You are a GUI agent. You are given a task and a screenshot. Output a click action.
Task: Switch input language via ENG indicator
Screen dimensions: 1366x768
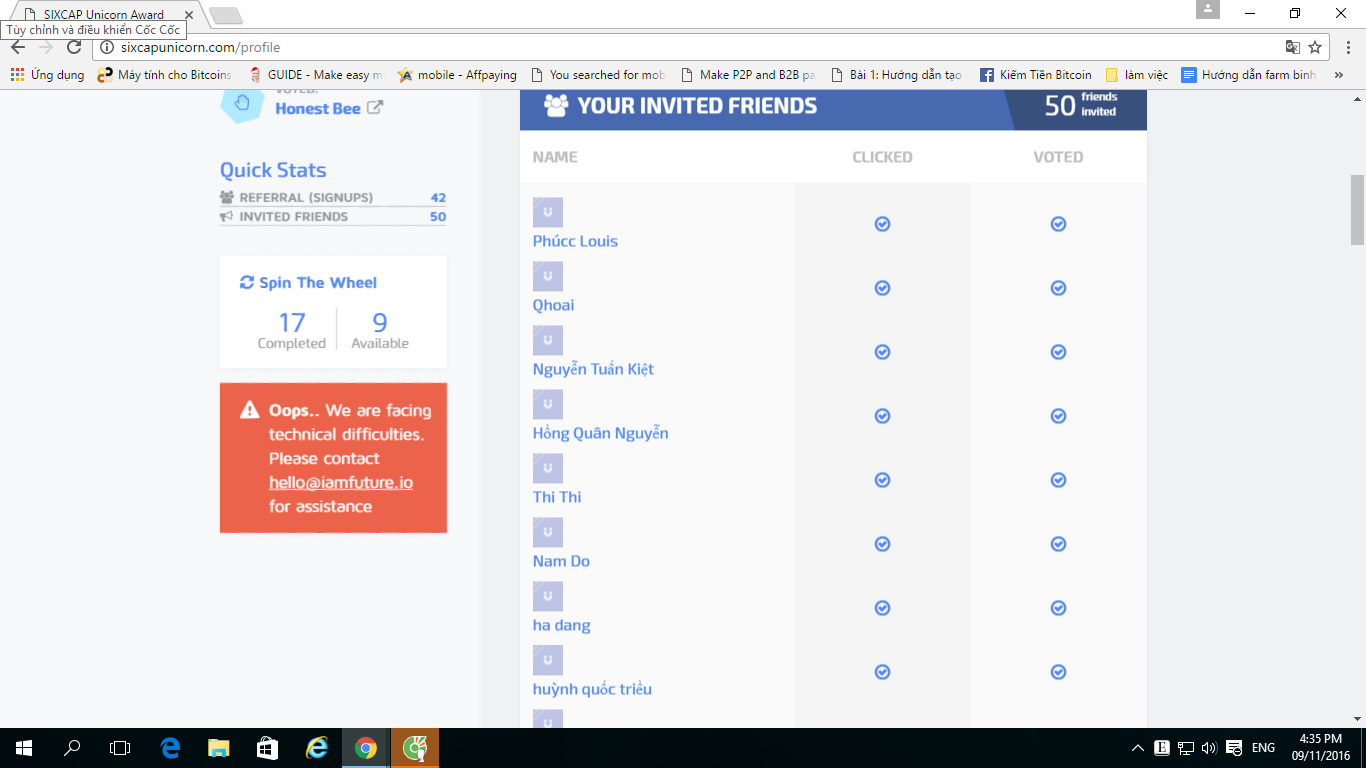click(x=1263, y=748)
